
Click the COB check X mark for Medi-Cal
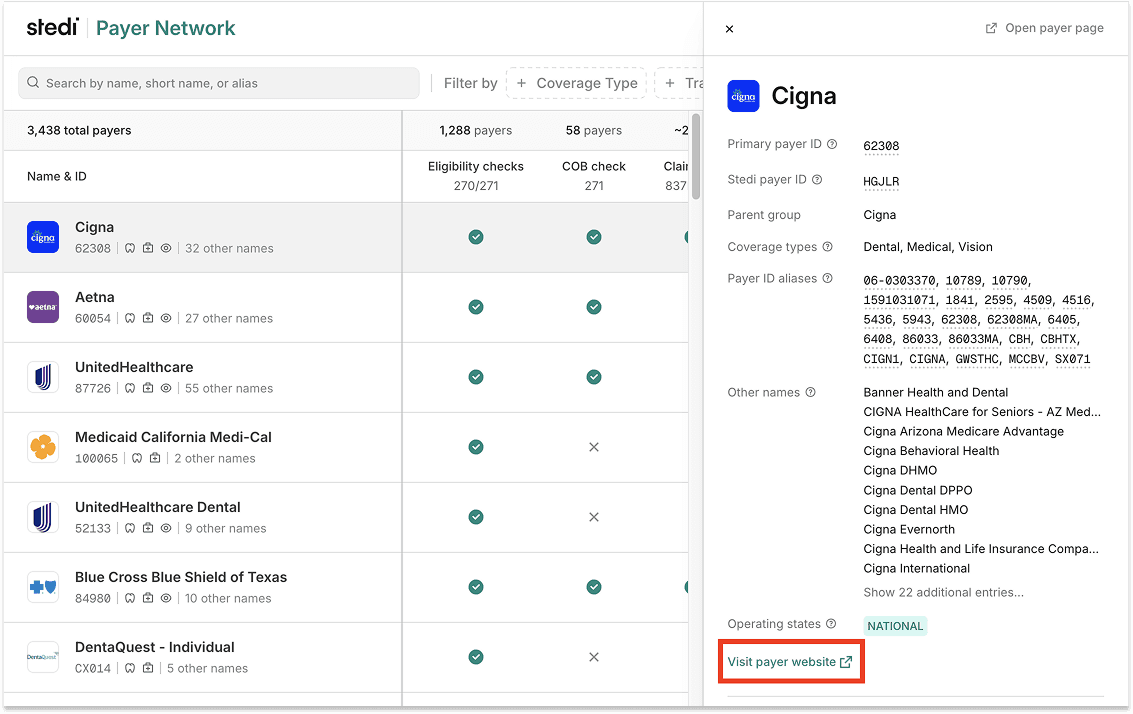[x=594, y=447]
